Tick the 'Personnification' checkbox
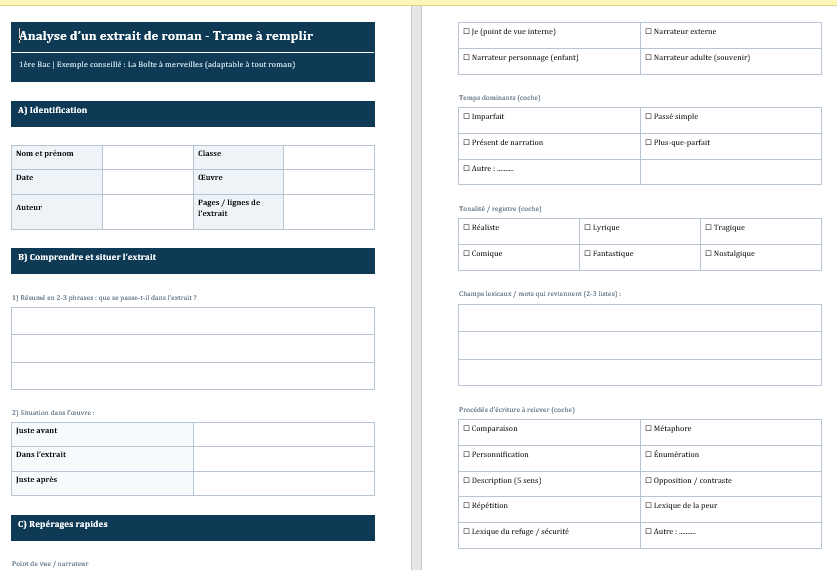The image size is (837, 570). tap(467, 455)
